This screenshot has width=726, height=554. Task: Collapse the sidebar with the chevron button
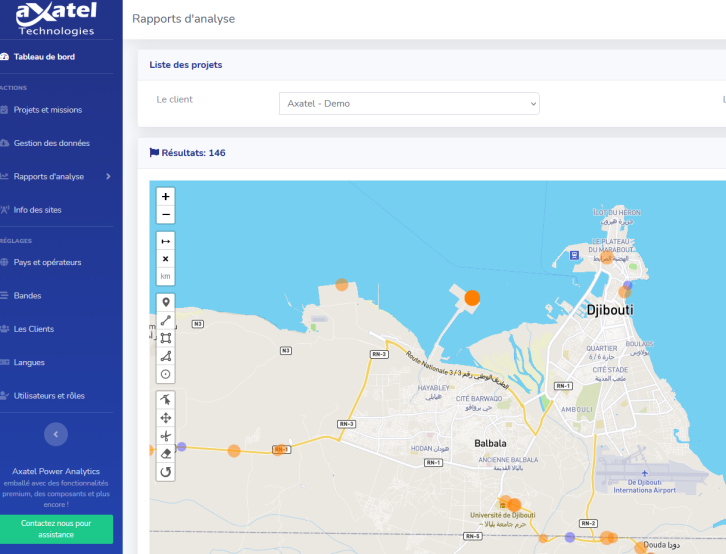tap(56, 433)
